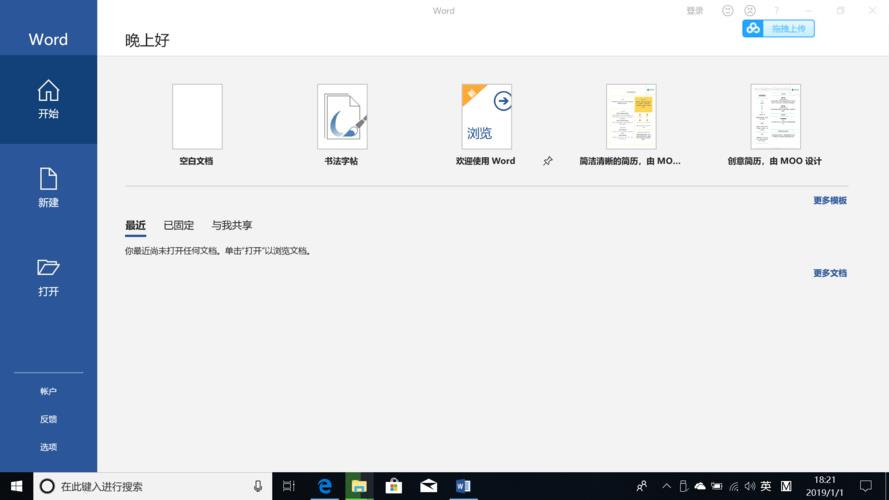The height and width of the screenshot is (500, 889).
Task: Open the More templates (更多模板) link
Action: coord(829,200)
